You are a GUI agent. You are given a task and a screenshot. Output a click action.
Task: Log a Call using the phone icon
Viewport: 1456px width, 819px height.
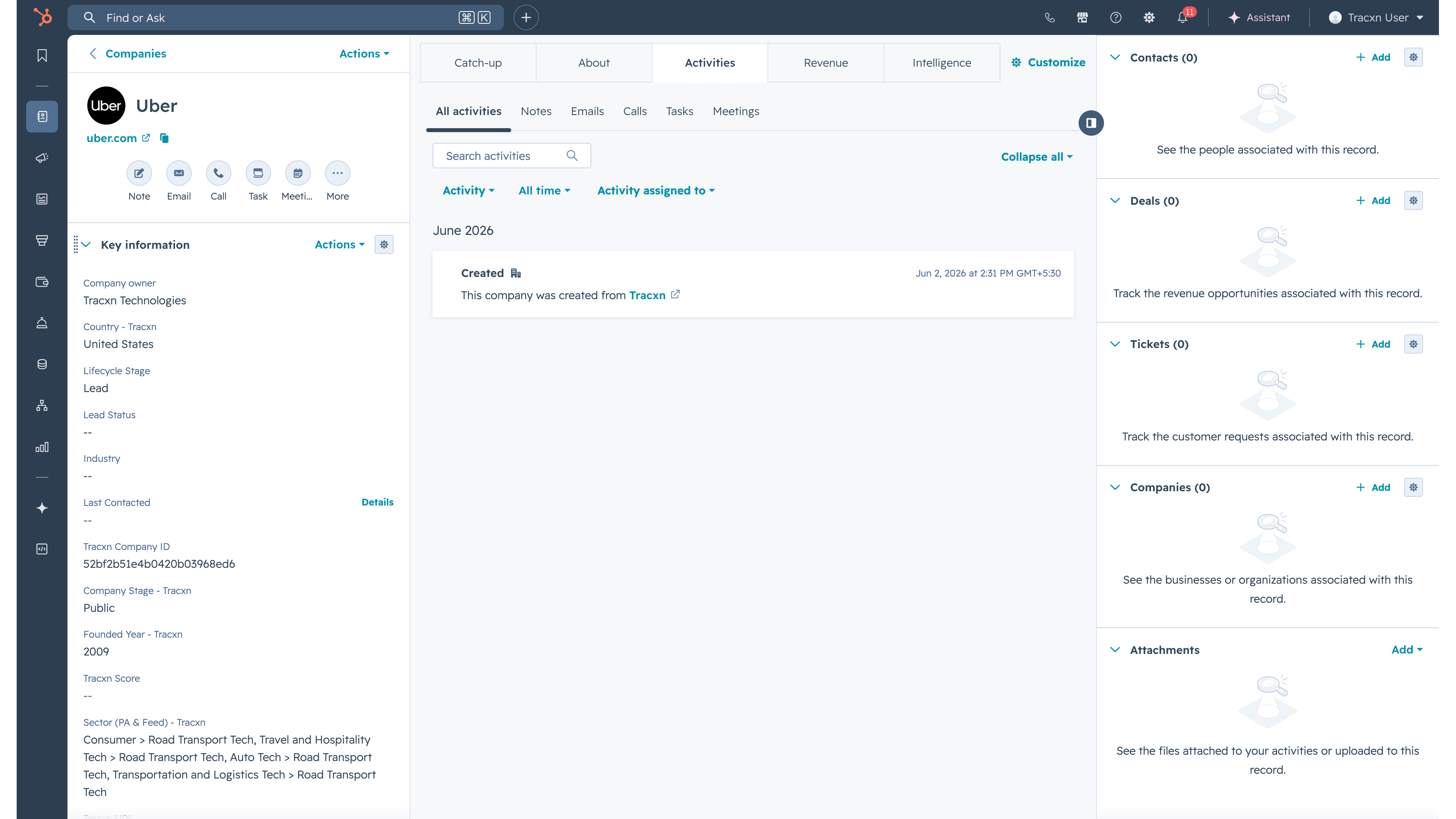(218, 173)
